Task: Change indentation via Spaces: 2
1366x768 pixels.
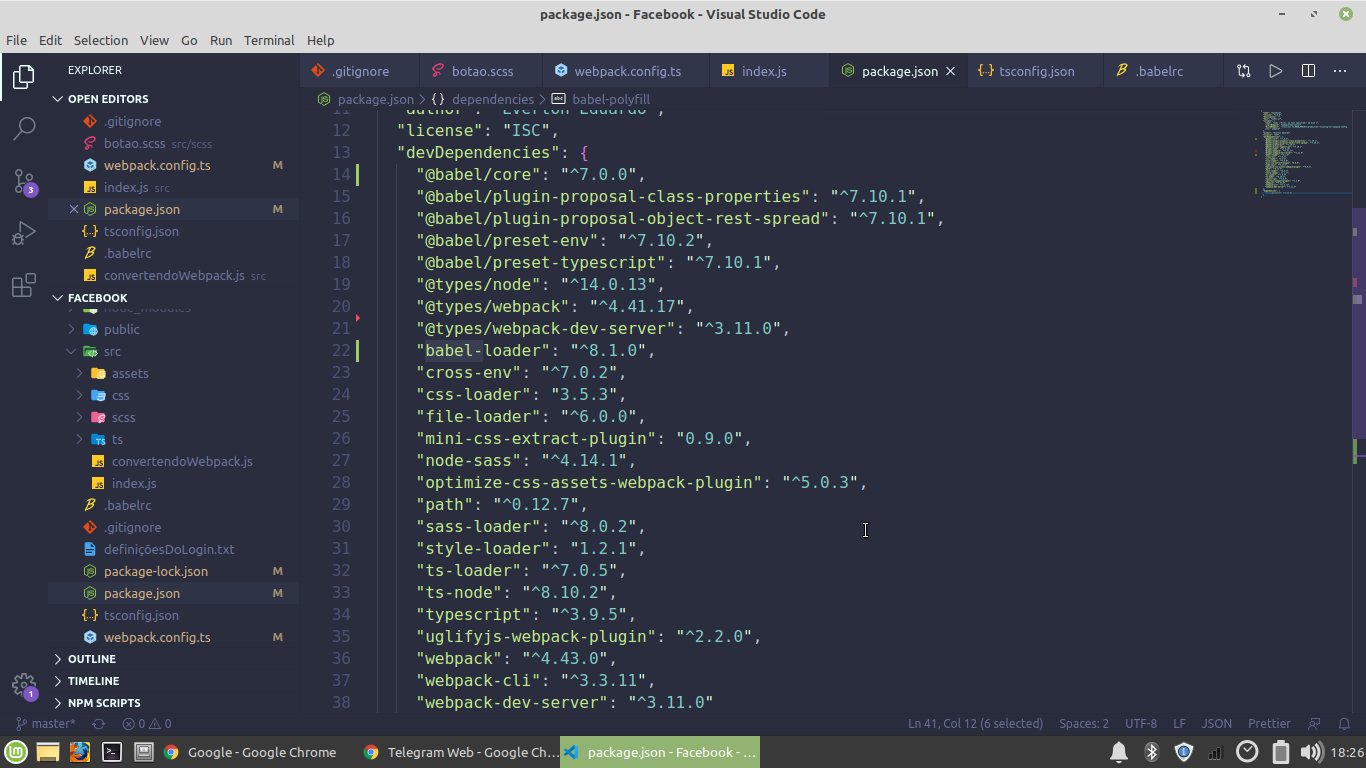Action: click(x=1084, y=723)
